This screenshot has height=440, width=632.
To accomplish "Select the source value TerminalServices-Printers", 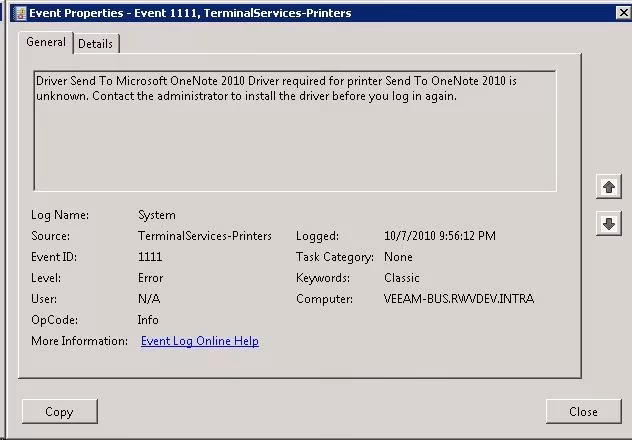I will (x=205, y=236).
